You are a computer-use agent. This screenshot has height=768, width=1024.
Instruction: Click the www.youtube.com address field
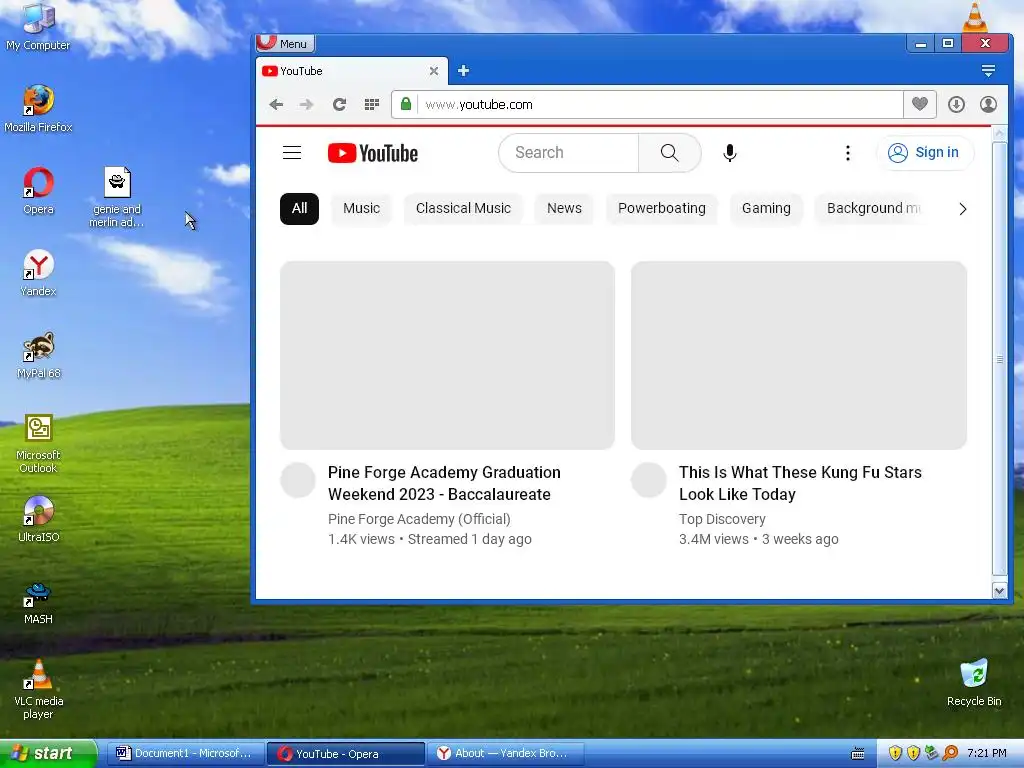660,104
